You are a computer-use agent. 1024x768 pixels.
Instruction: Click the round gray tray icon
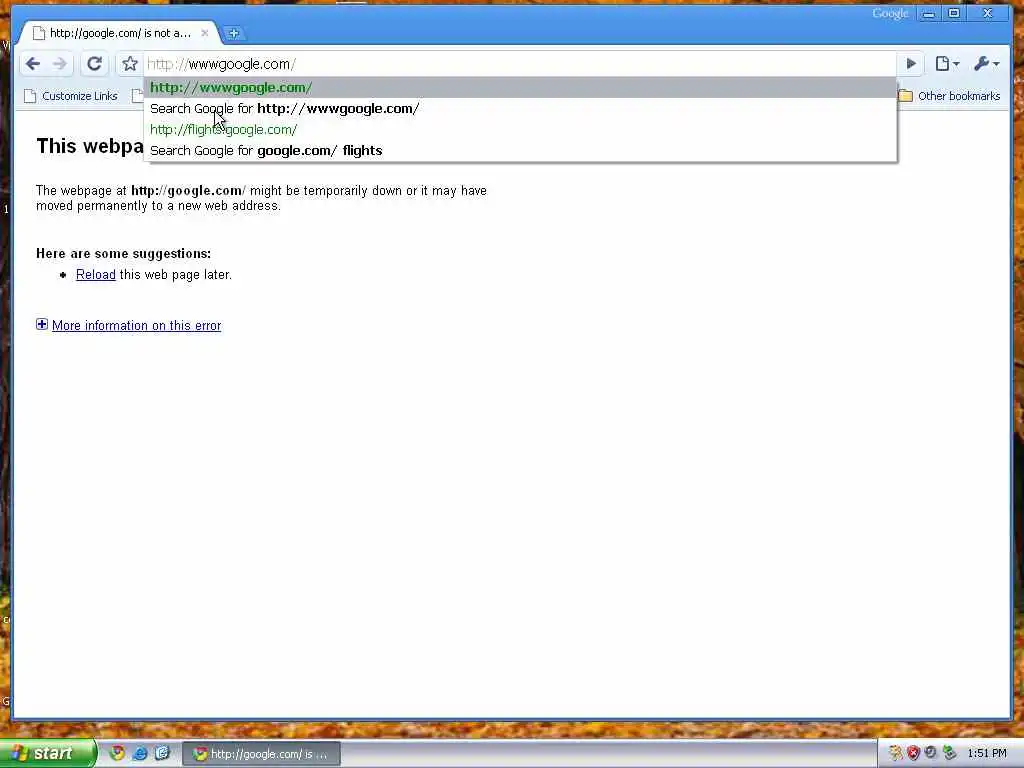(x=931, y=753)
